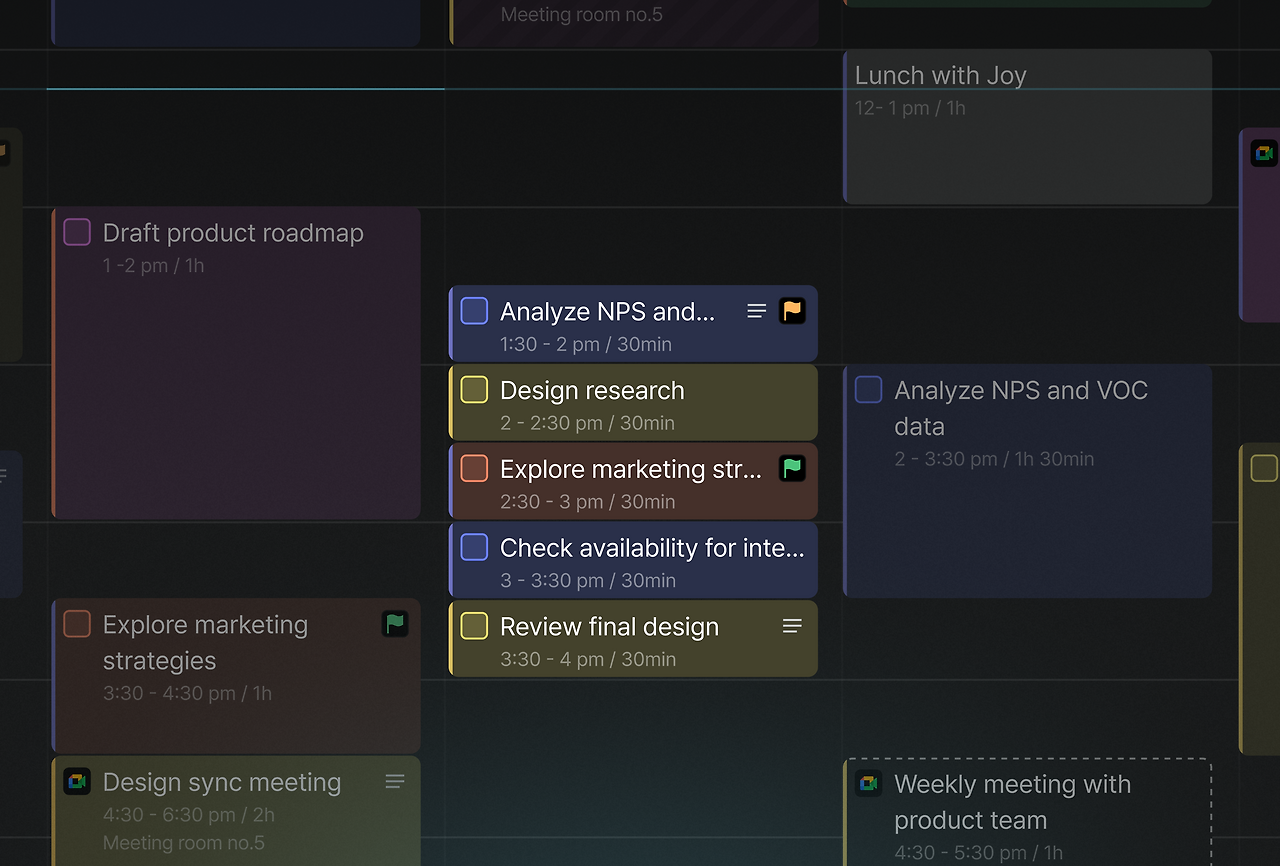Open the Lunch with Joy event
This screenshot has width=1280, height=866.
tap(1028, 127)
